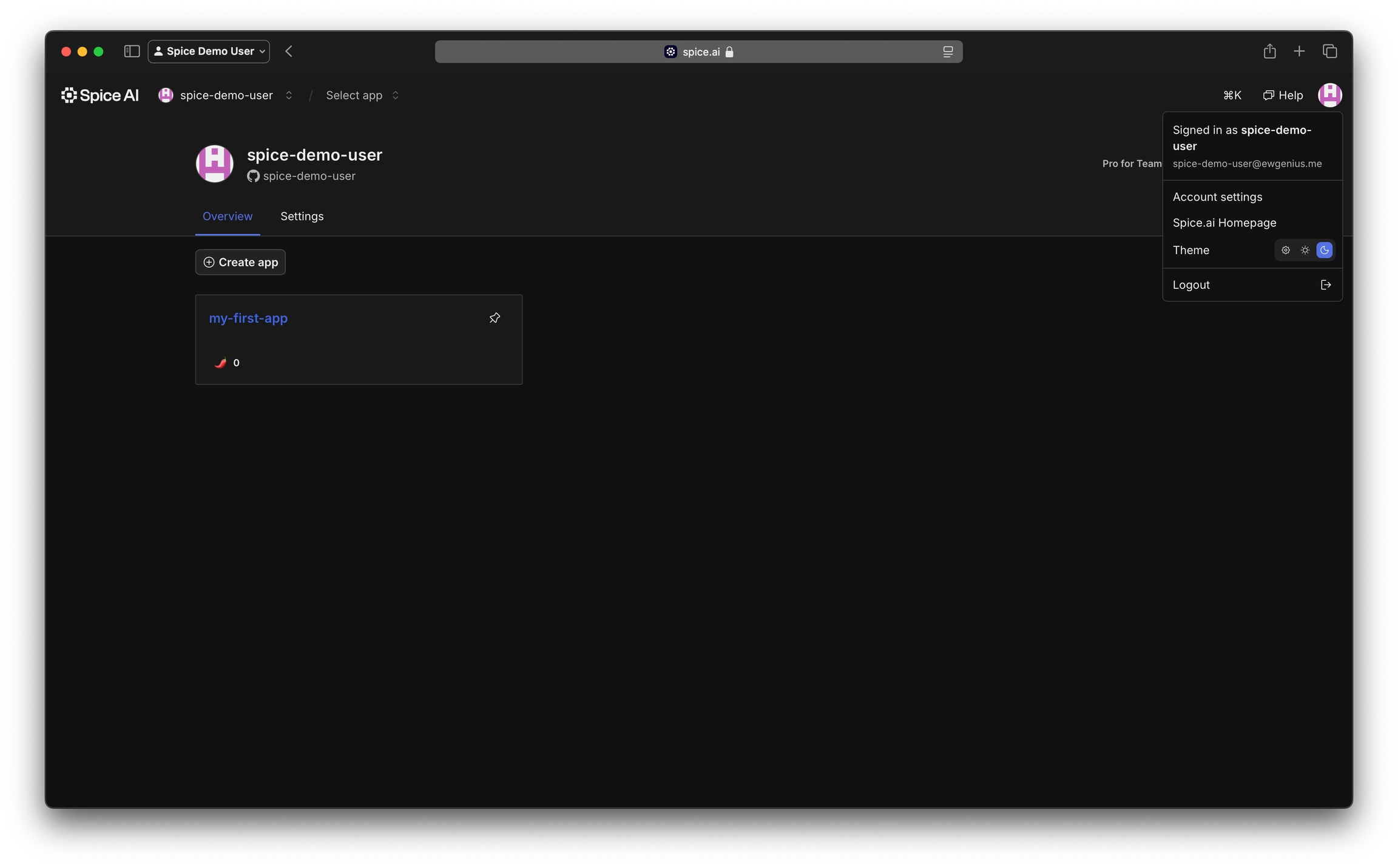Click the Spice AI logo
Screen dimensions: 1398x868
pos(100,95)
